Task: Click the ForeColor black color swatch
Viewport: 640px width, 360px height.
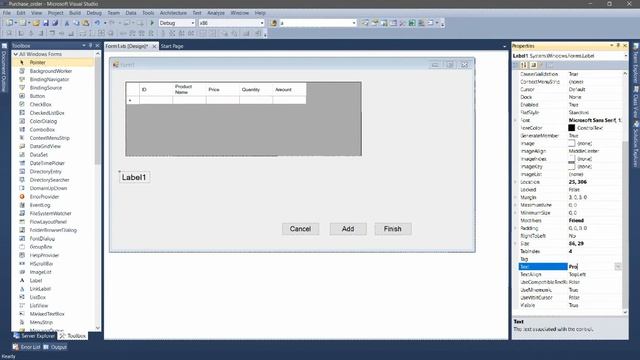Action: [x=571, y=128]
